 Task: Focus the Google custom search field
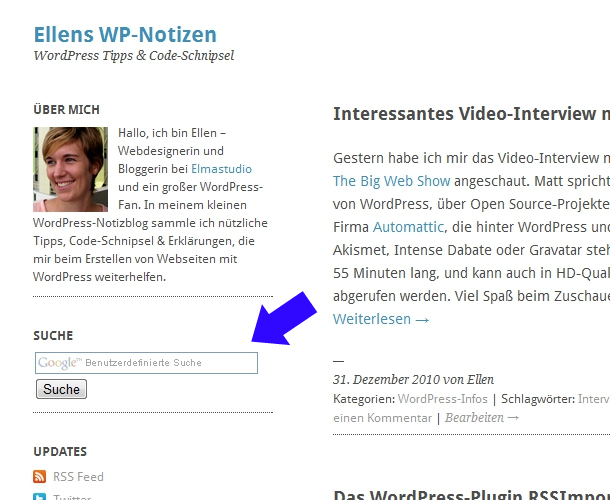(x=146, y=363)
